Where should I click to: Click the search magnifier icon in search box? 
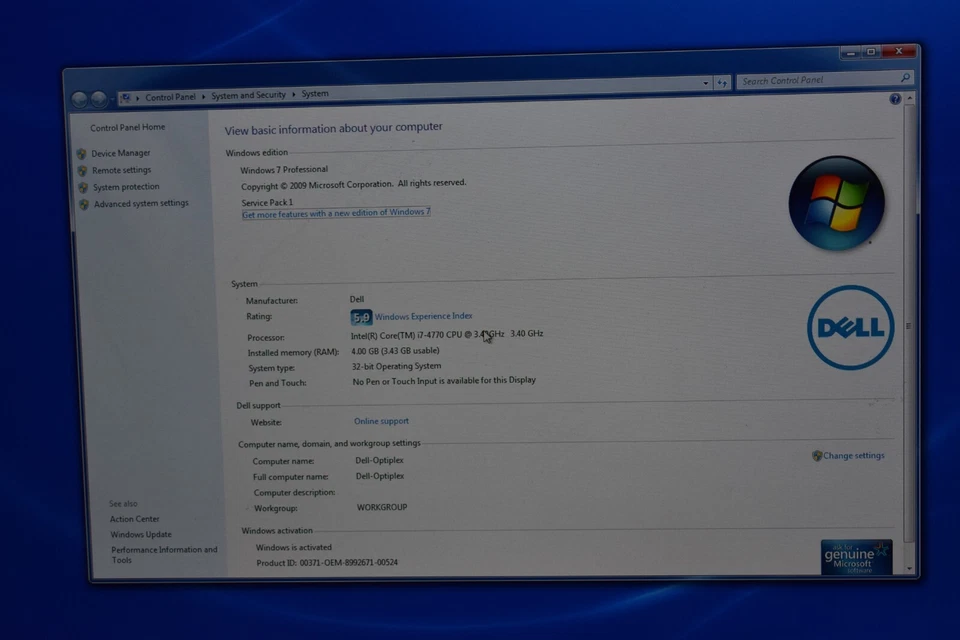(x=905, y=79)
